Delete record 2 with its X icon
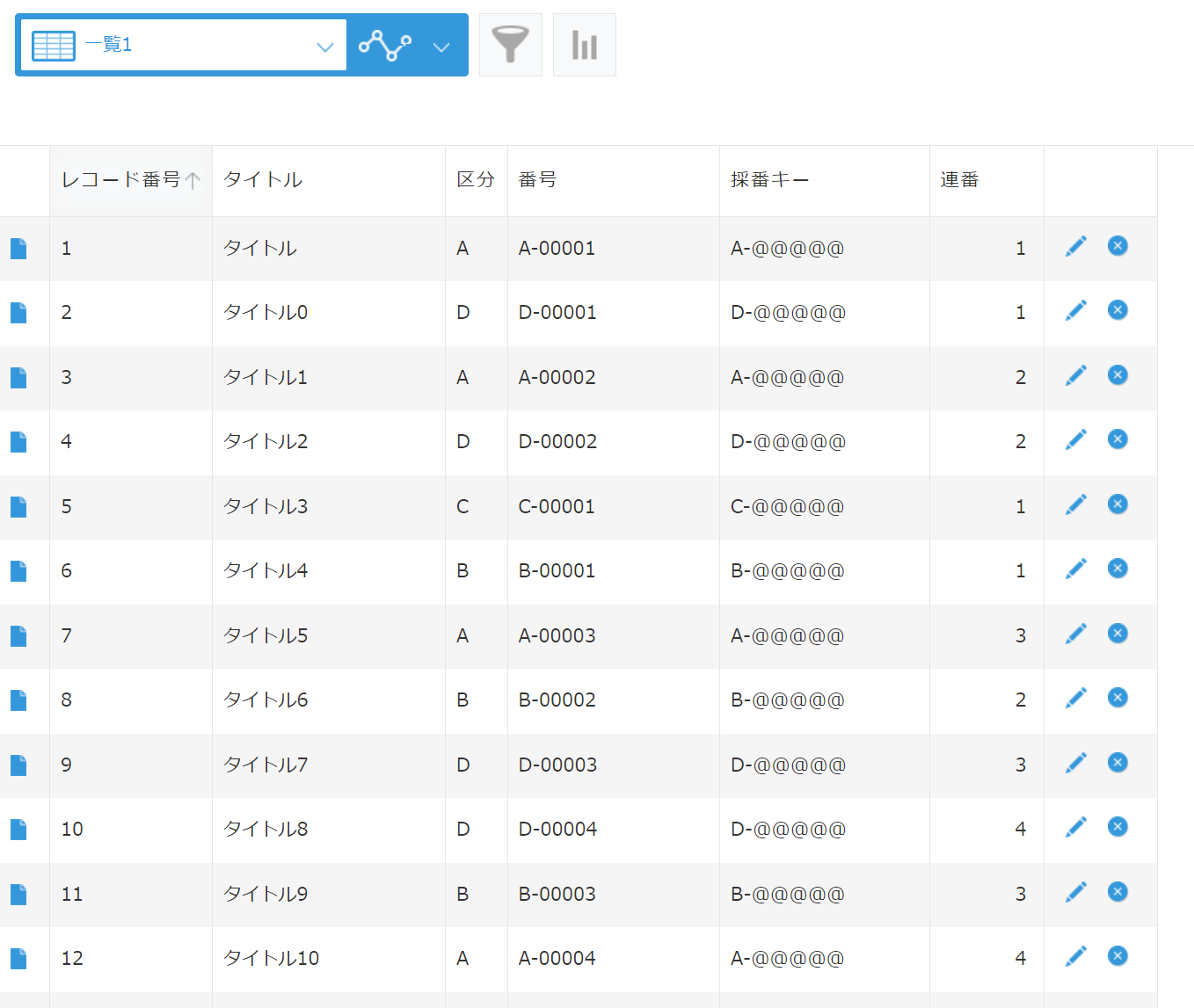This screenshot has width=1194, height=1008. [x=1118, y=310]
